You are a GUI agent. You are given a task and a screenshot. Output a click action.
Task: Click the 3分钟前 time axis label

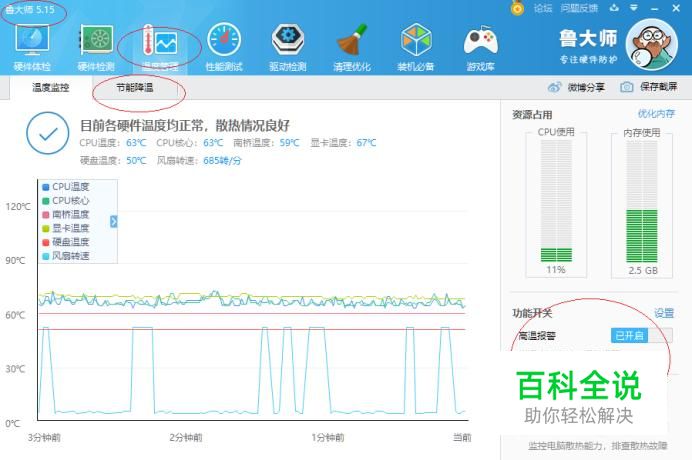(x=44, y=437)
